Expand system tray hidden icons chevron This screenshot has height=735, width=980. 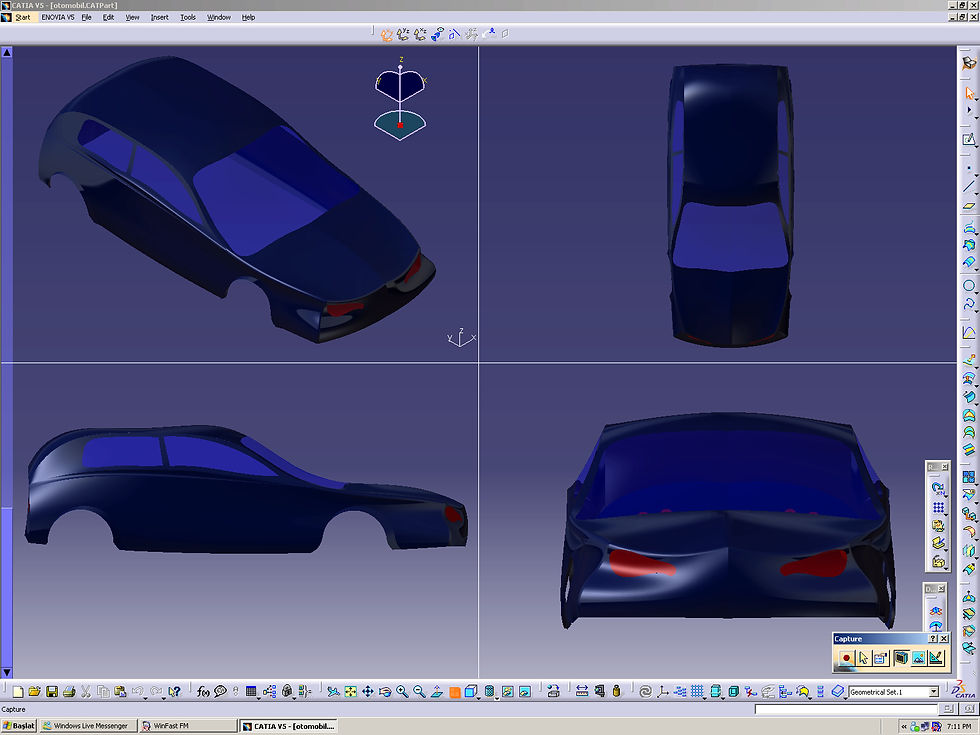[x=904, y=726]
